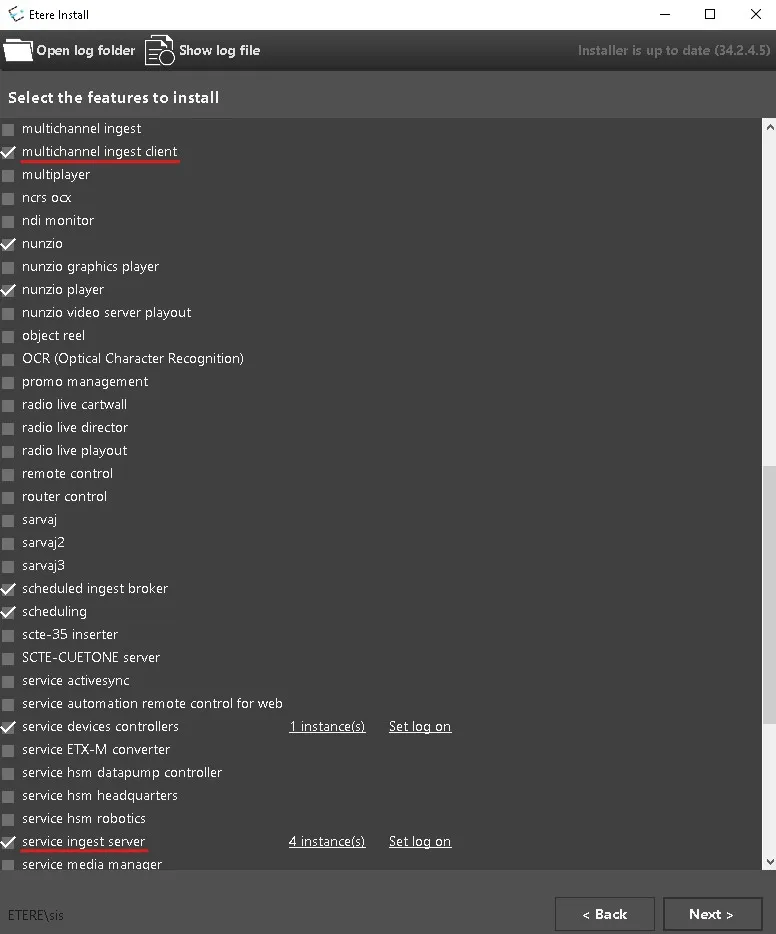Uncheck the nunzio player checkbox

click(9, 290)
